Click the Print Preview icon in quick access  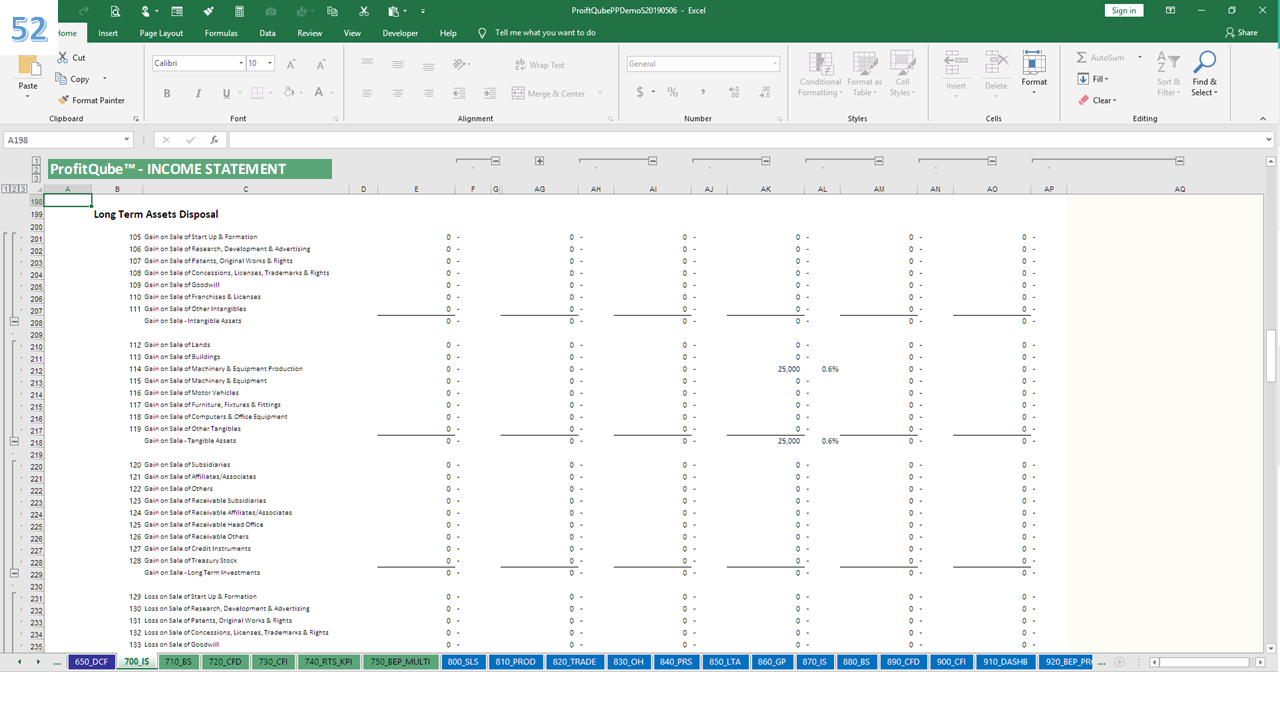116,11
